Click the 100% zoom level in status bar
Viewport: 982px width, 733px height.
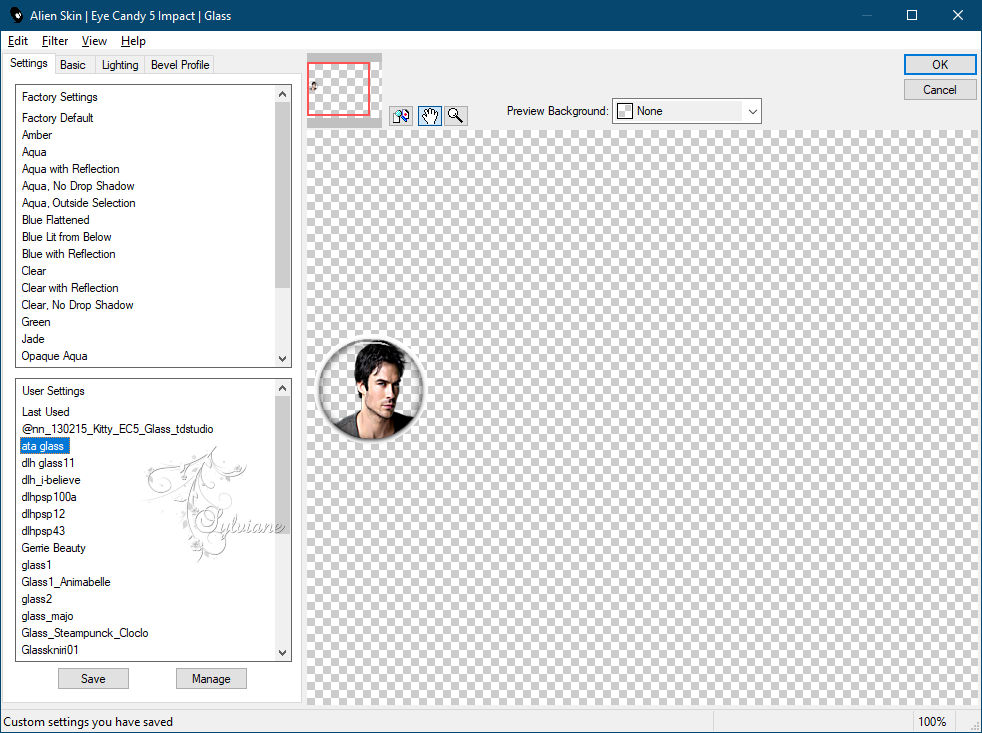pyautogui.click(x=931, y=722)
